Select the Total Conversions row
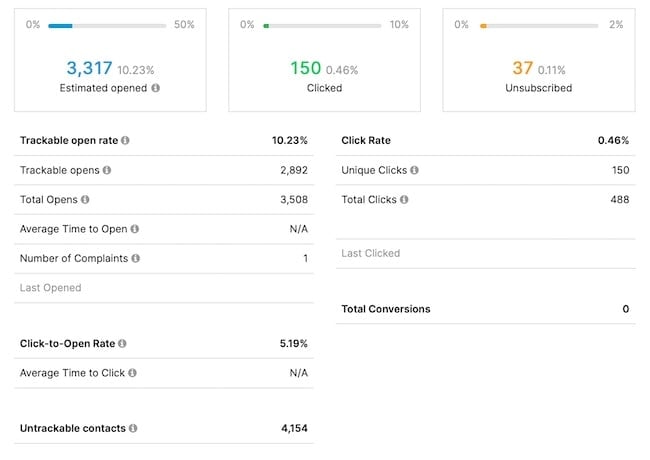The height and width of the screenshot is (460, 650). click(485, 309)
